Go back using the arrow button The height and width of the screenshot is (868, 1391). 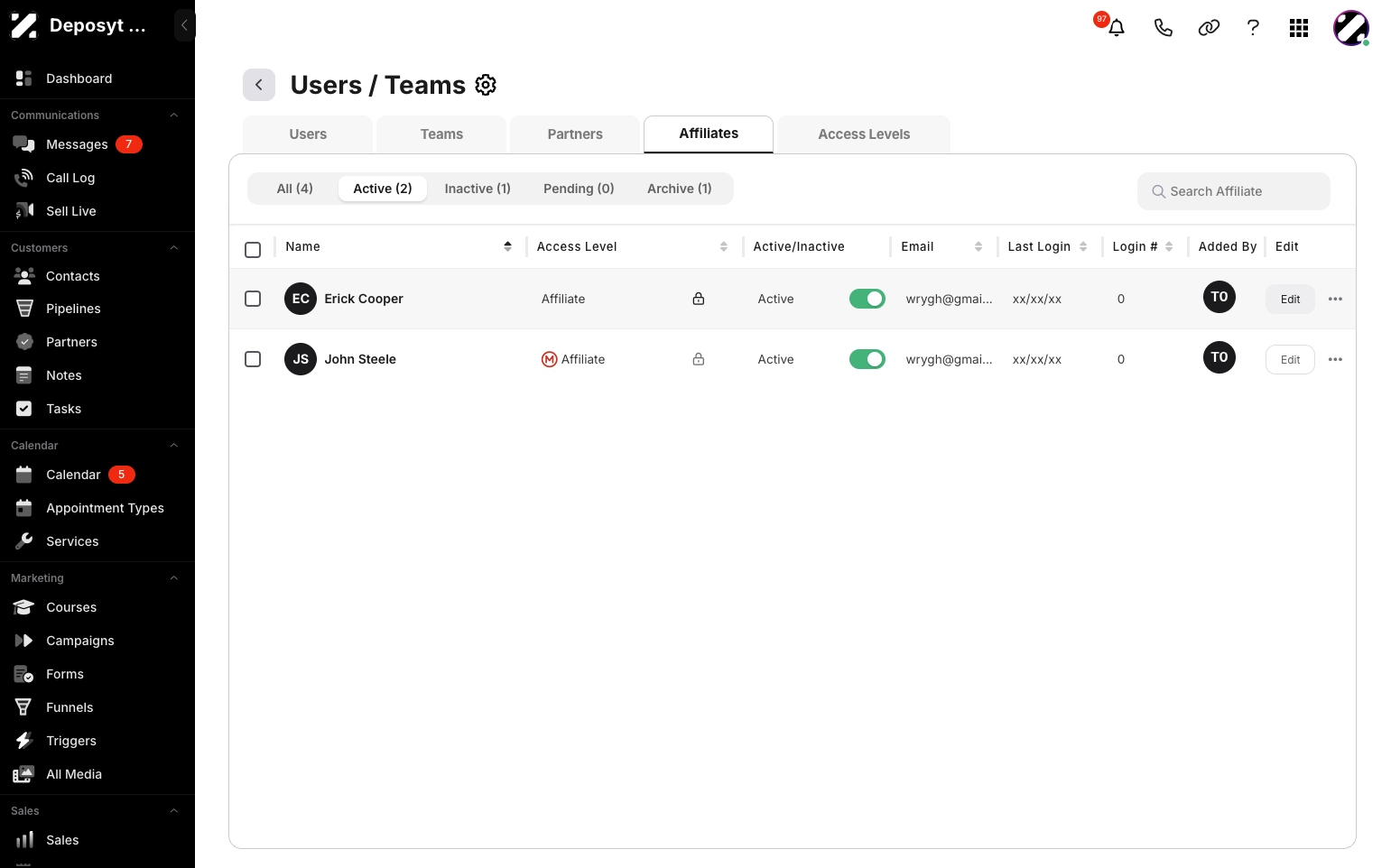(259, 85)
